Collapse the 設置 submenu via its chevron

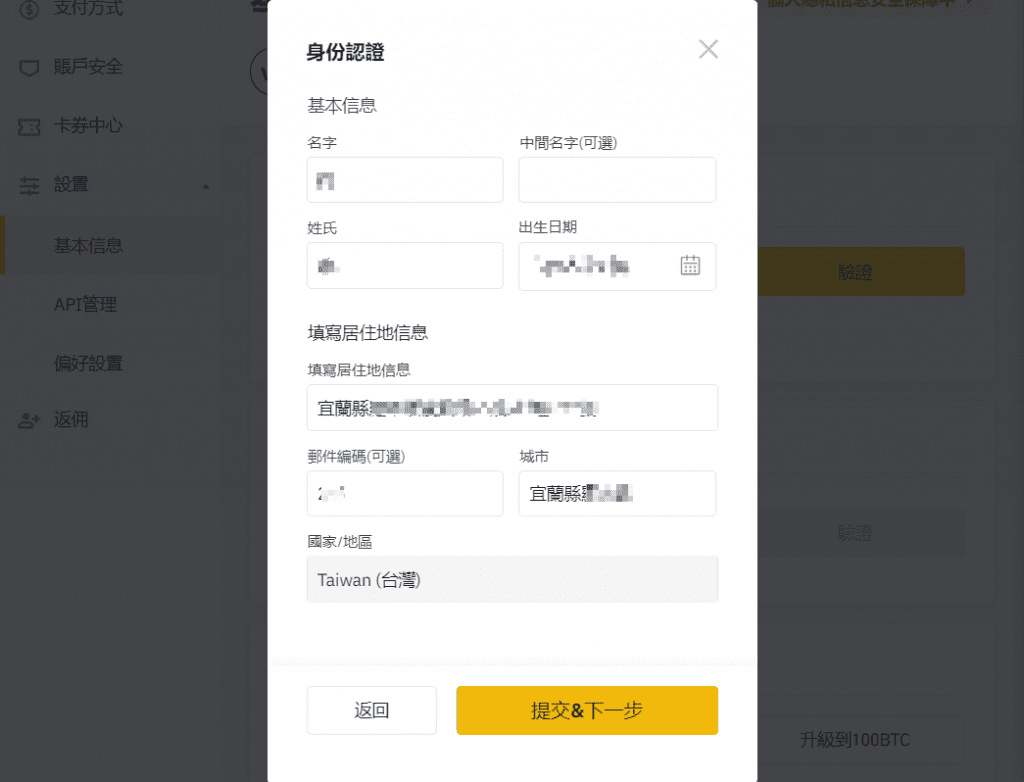(x=207, y=185)
